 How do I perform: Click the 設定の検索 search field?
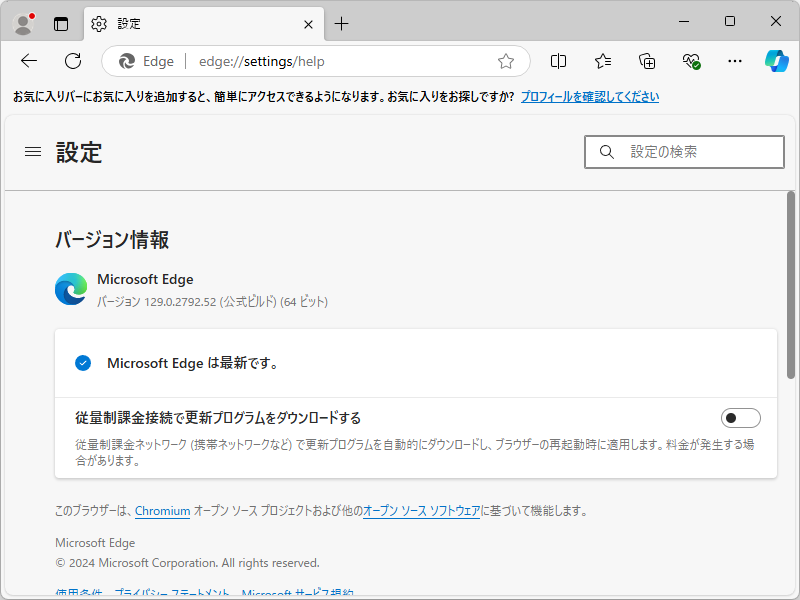point(684,152)
